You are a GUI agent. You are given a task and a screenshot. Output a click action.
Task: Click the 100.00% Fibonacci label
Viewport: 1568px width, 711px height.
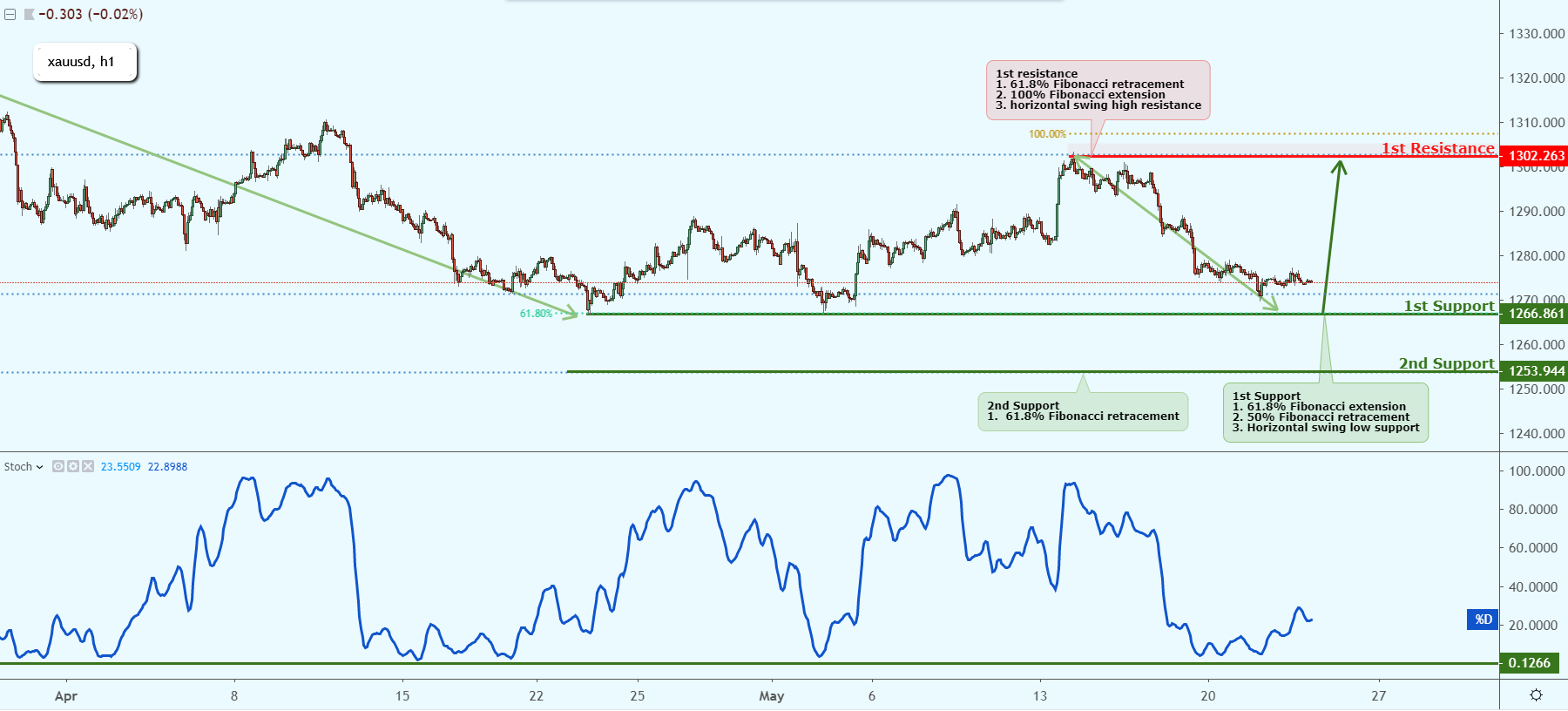coord(1047,134)
